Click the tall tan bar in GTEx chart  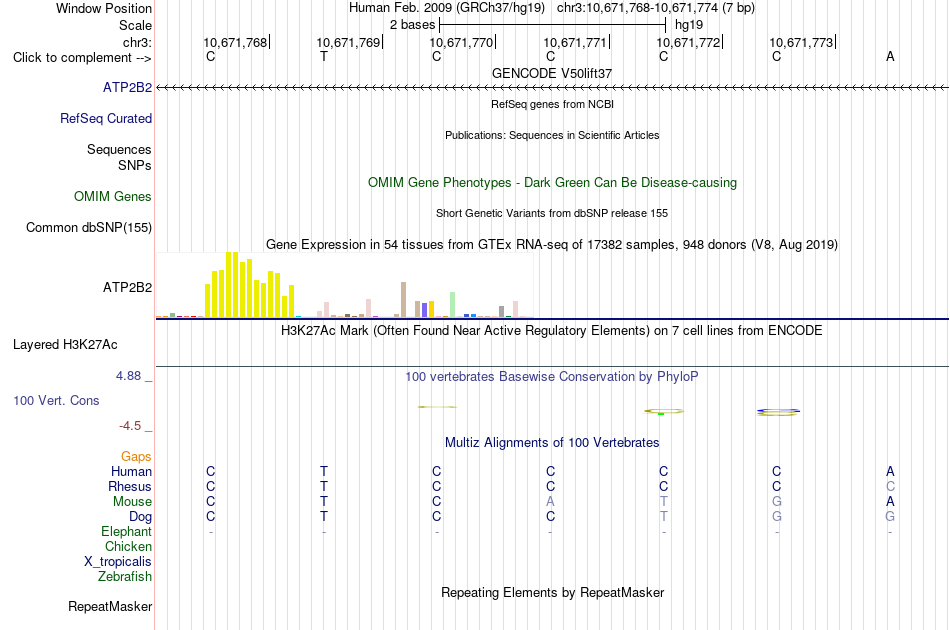click(404, 299)
